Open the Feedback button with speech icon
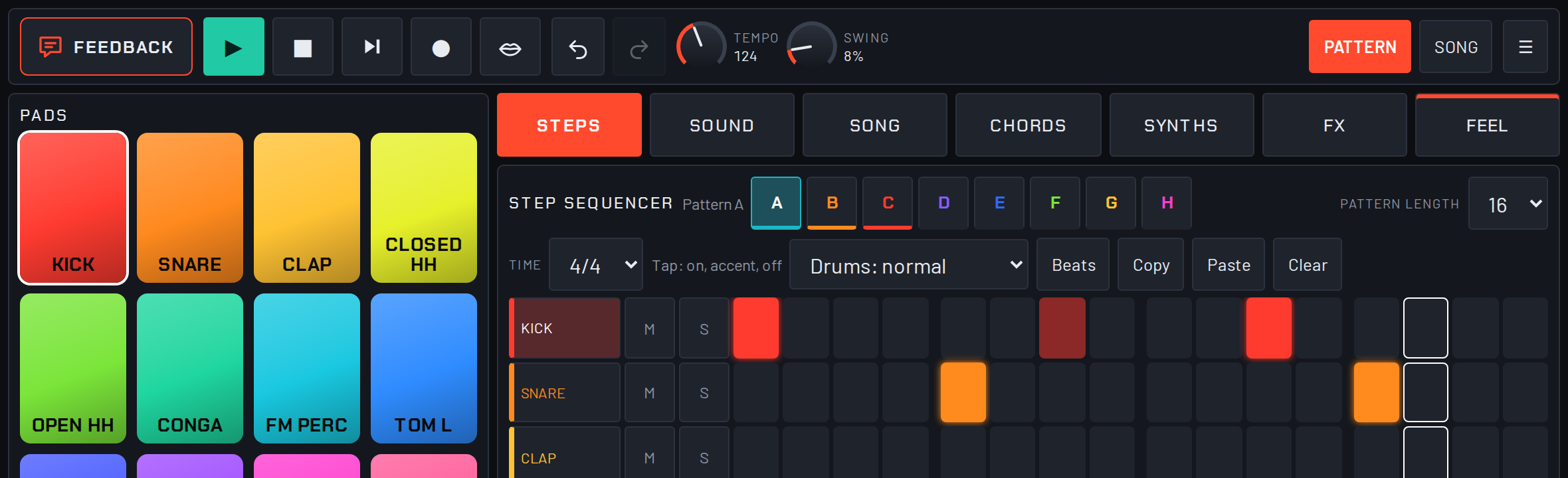The image size is (1568, 478). click(106, 47)
